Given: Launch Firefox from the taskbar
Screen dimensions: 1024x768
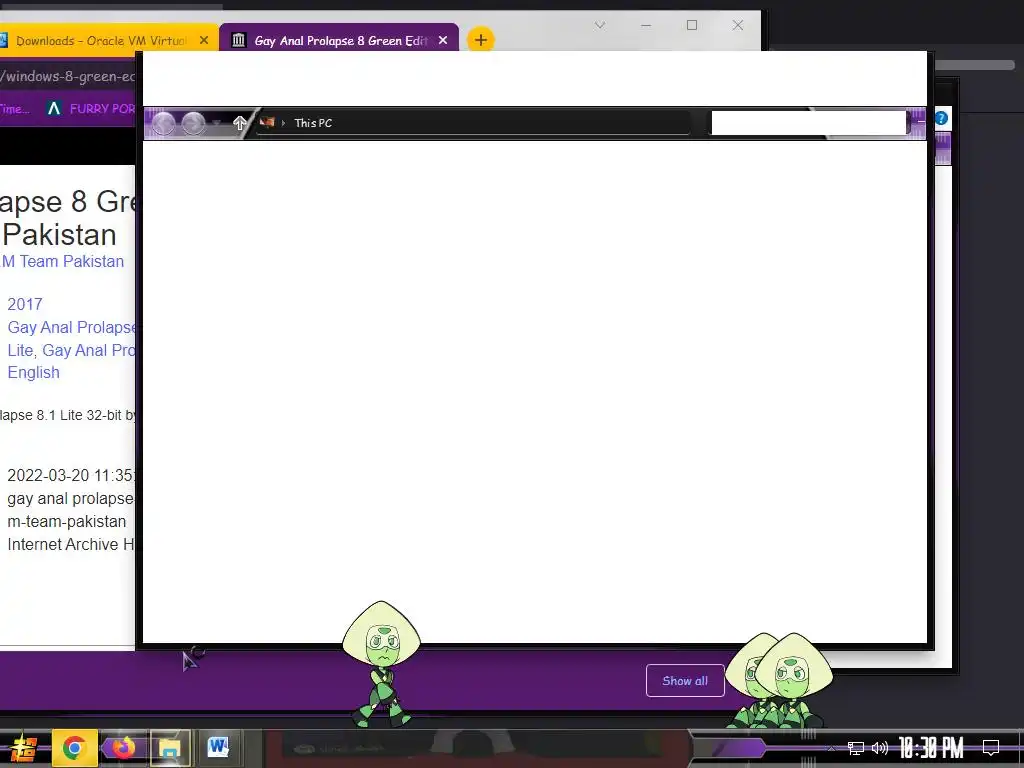Looking at the screenshot, I should pyautogui.click(x=123, y=748).
